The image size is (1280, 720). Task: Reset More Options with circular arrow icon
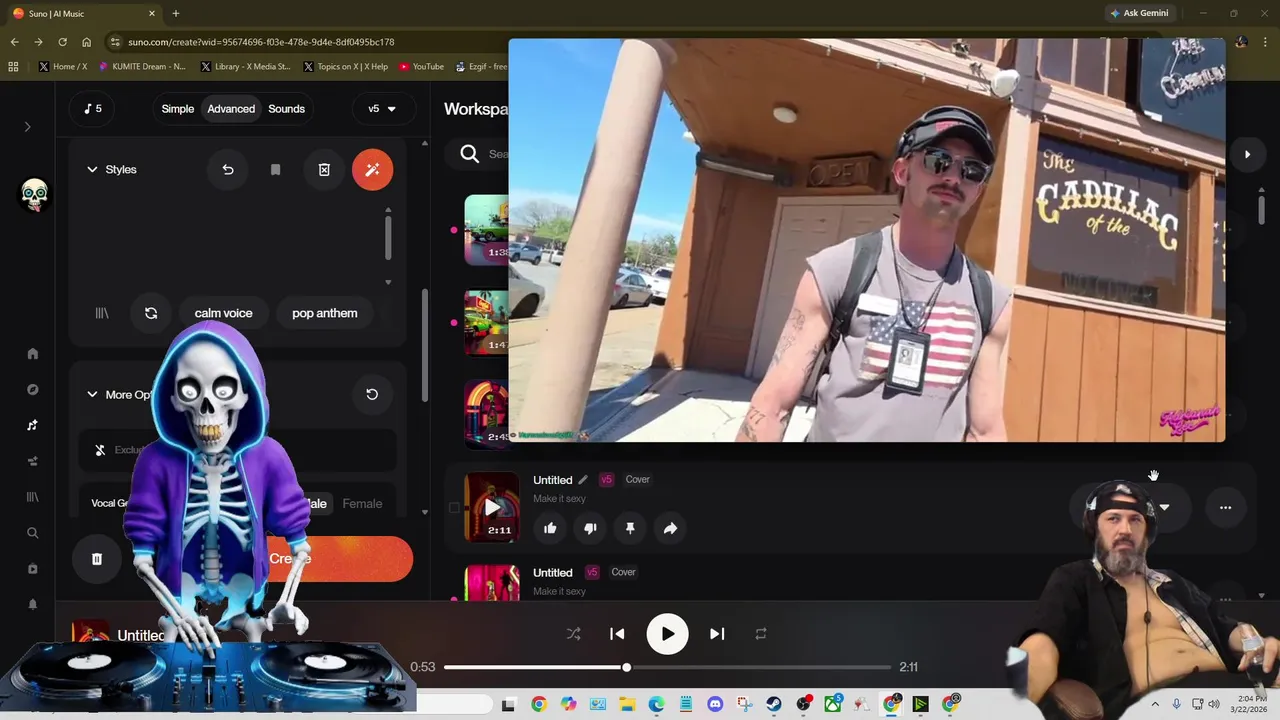coord(372,394)
